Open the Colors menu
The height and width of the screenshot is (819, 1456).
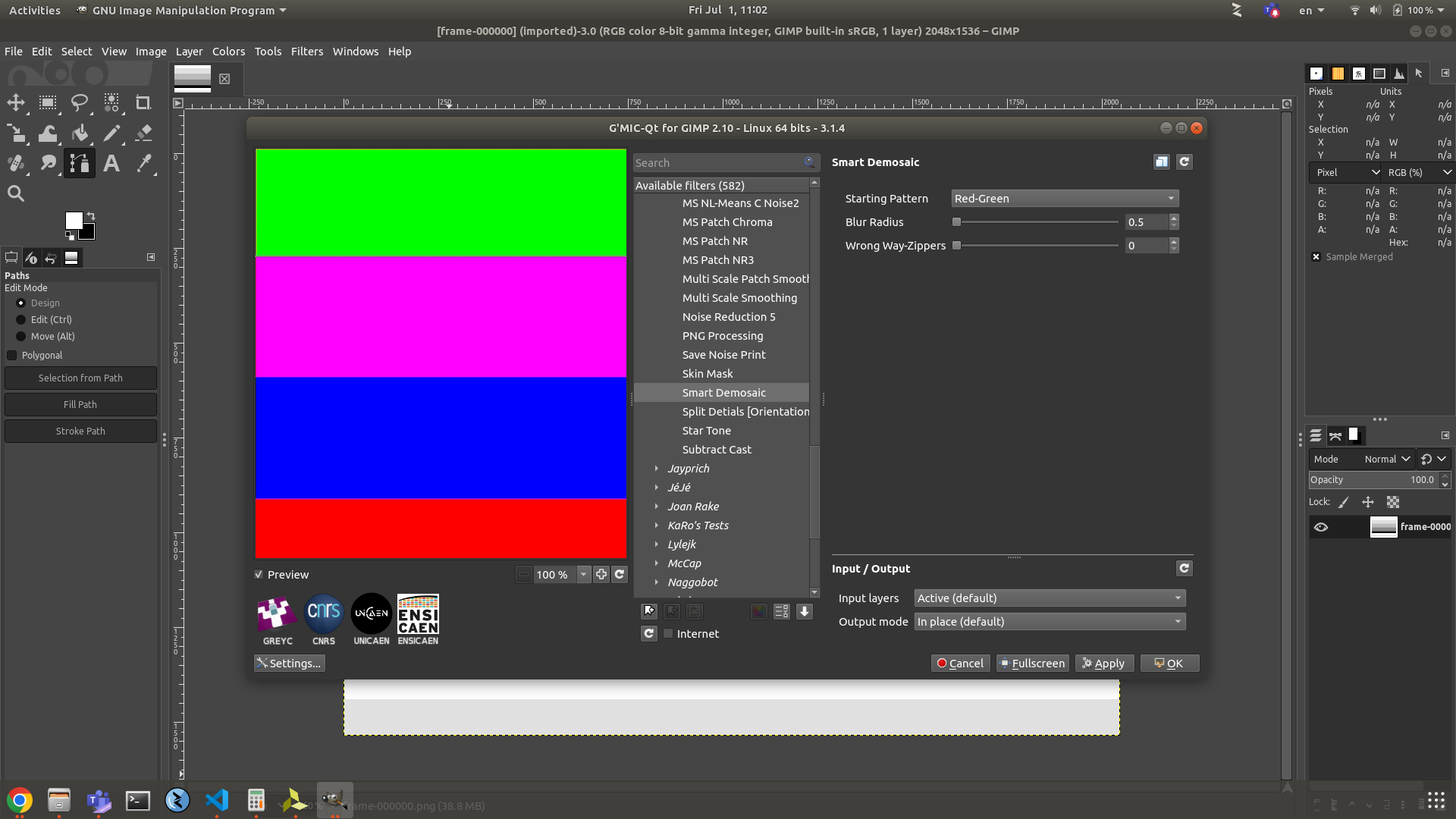point(228,52)
